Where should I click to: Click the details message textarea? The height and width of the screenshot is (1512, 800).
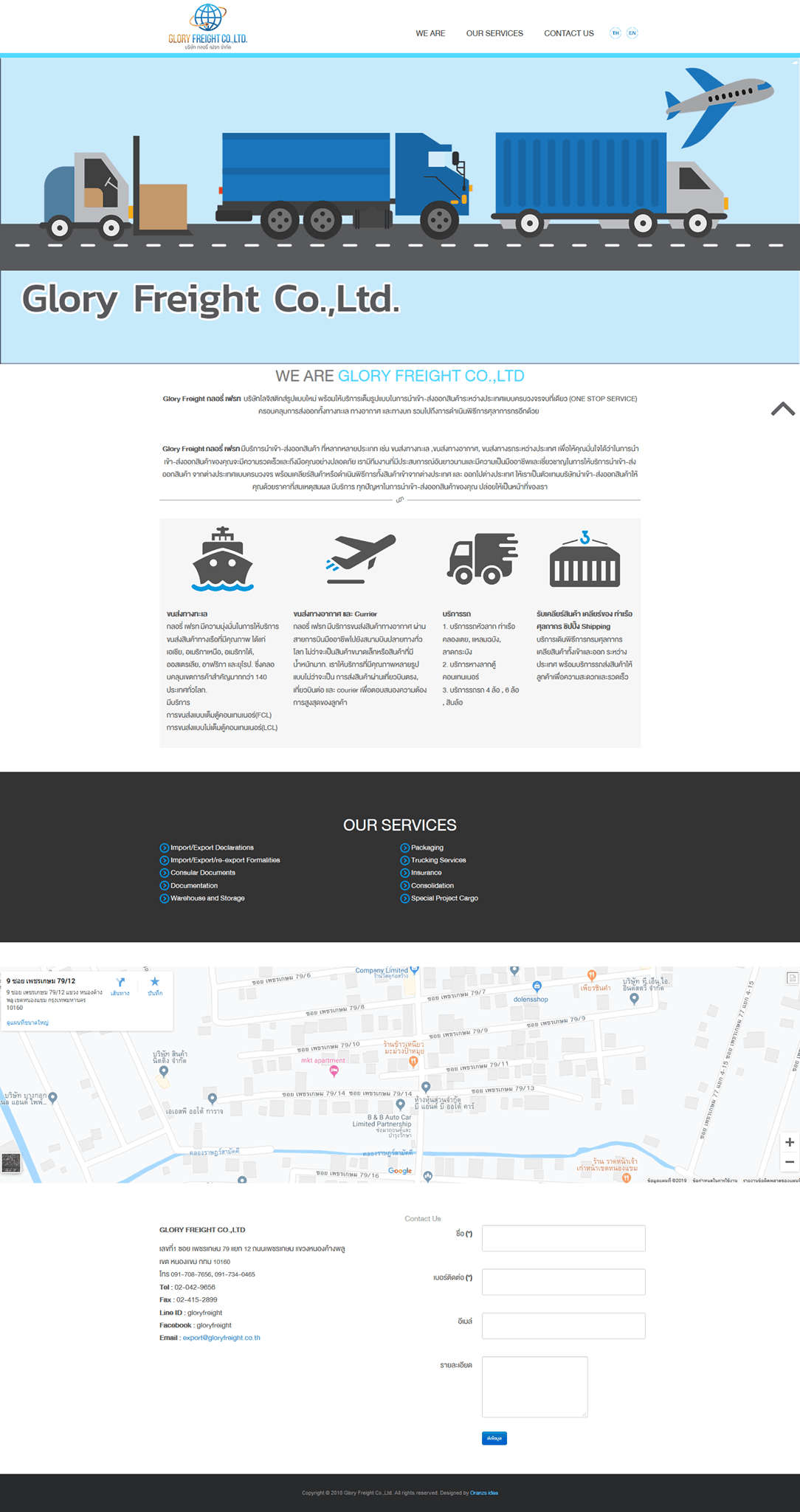[x=535, y=1386]
